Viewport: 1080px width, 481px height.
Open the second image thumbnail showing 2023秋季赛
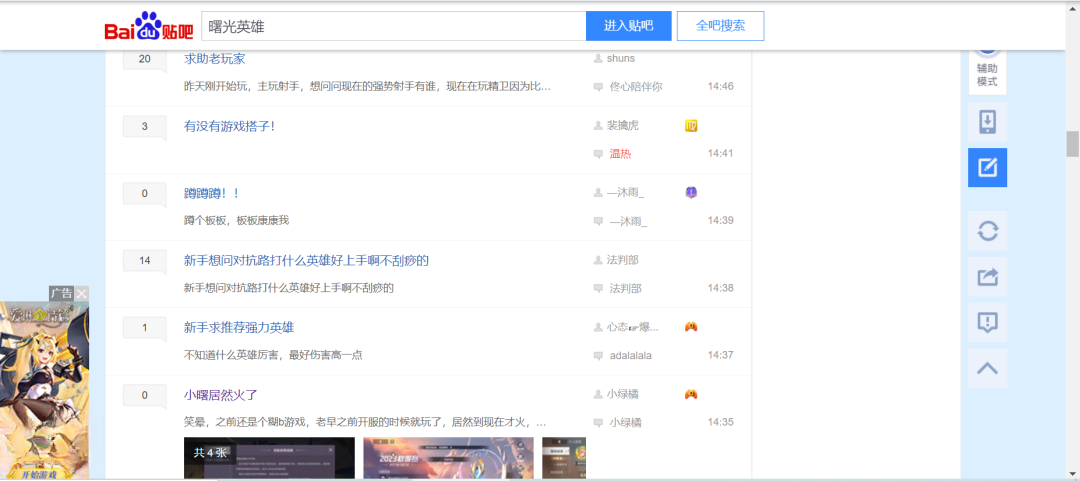pyautogui.click(x=448, y=458)
